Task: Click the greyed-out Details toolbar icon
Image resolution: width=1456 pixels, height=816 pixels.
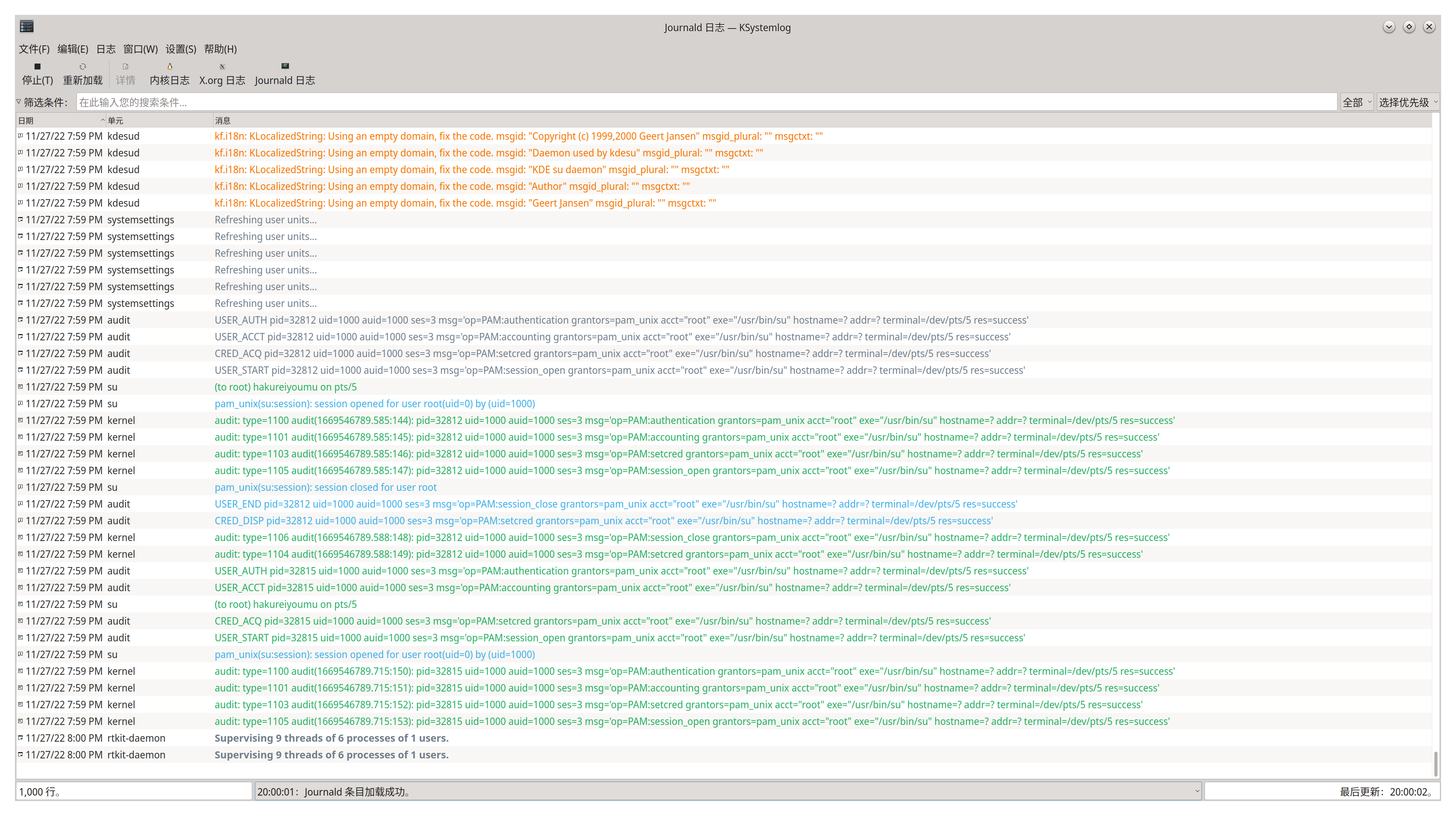Action: (126, 67)
